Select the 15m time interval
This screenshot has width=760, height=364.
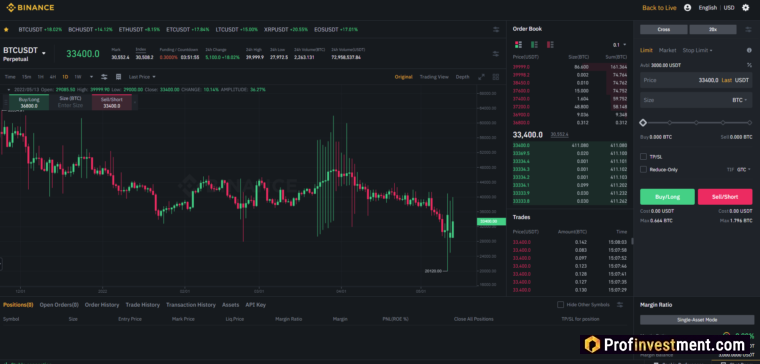pos(27,77)
